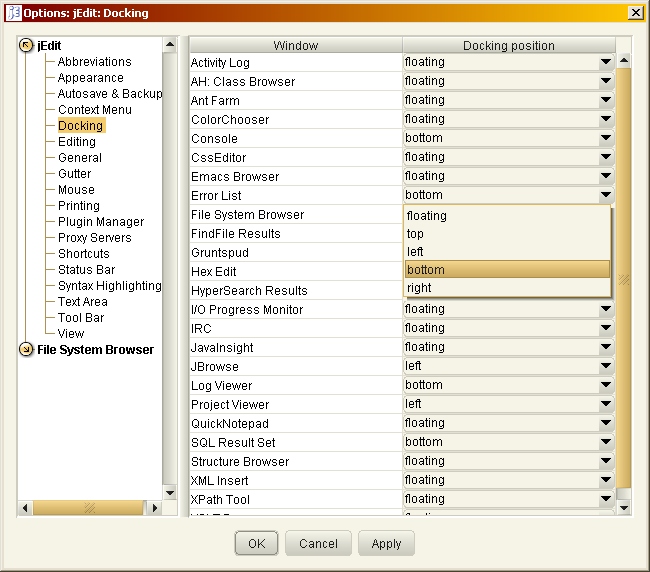
Task: Click the jEdit icon in title bar
Action: (13, 12)
